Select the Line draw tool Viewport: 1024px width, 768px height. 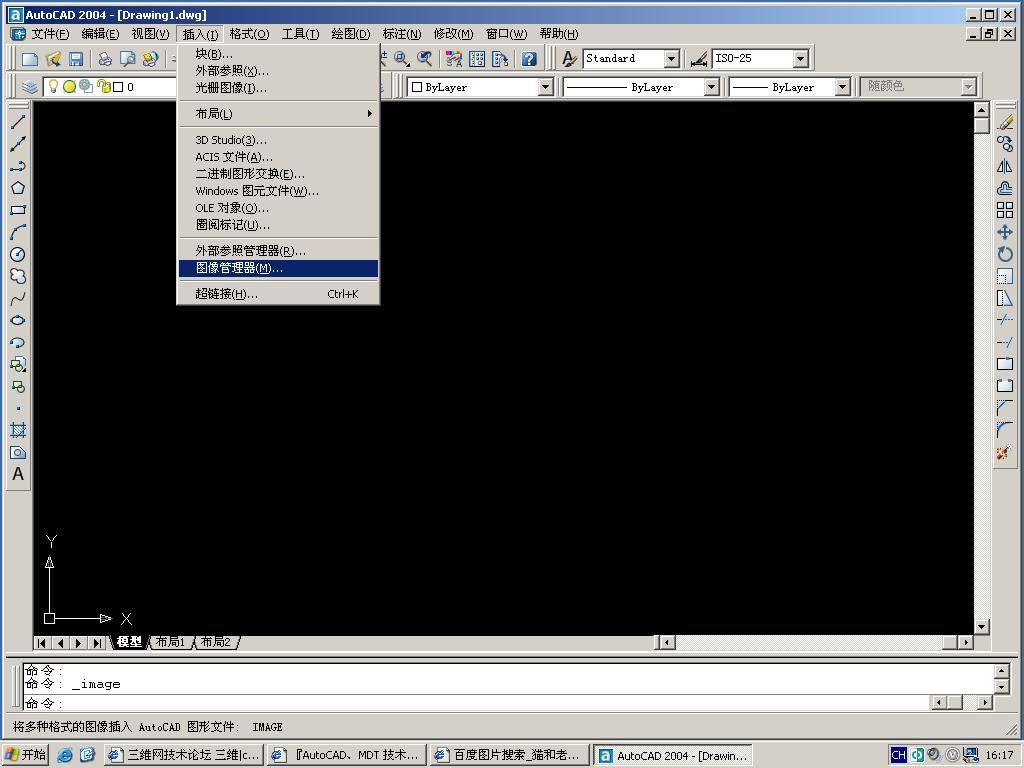coord(18,121)
